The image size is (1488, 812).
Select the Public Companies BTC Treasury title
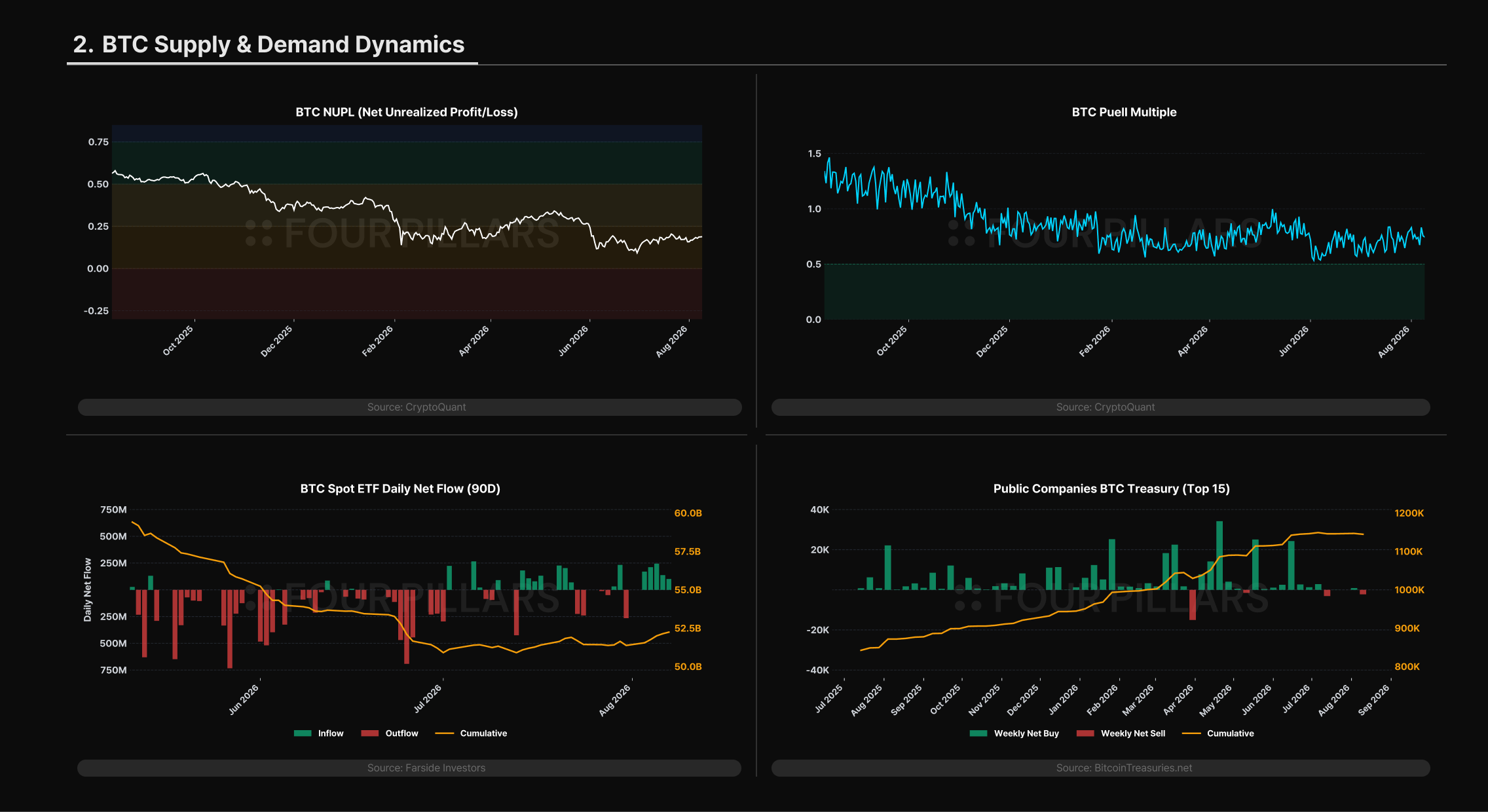1111,489
